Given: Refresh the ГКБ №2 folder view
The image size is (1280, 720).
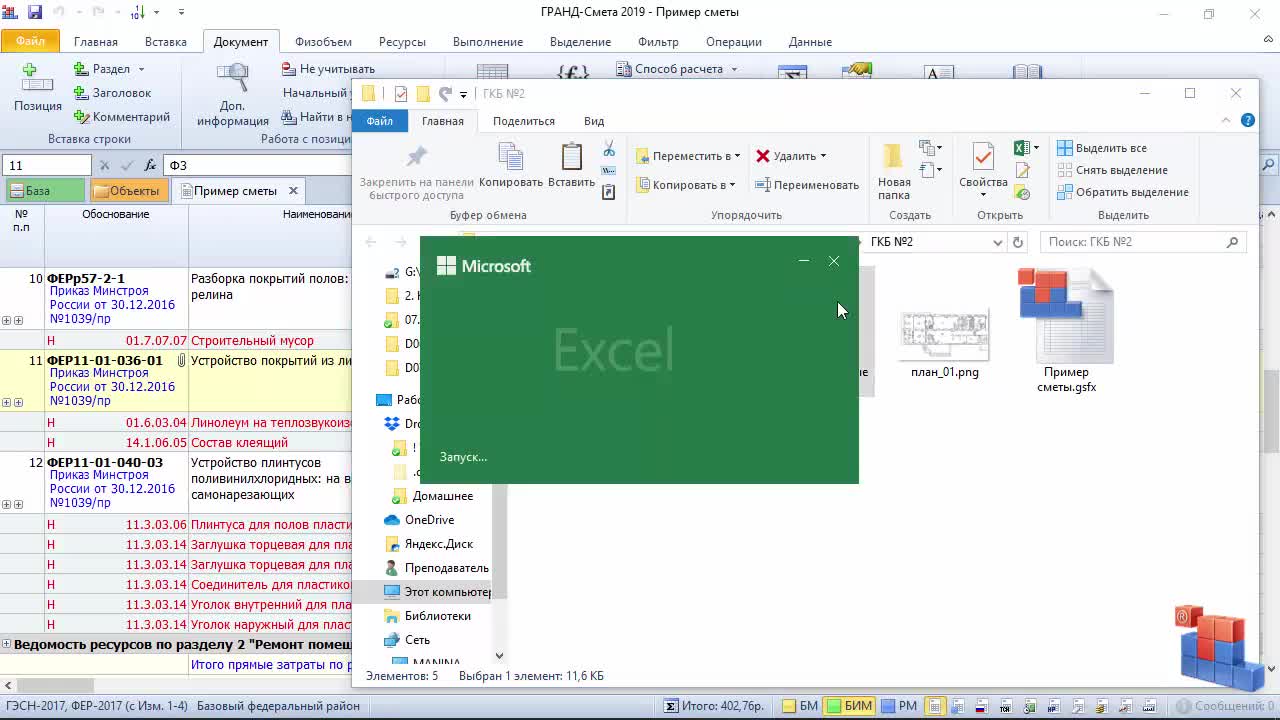Looking at the screenshot, I should (1018, 242).
